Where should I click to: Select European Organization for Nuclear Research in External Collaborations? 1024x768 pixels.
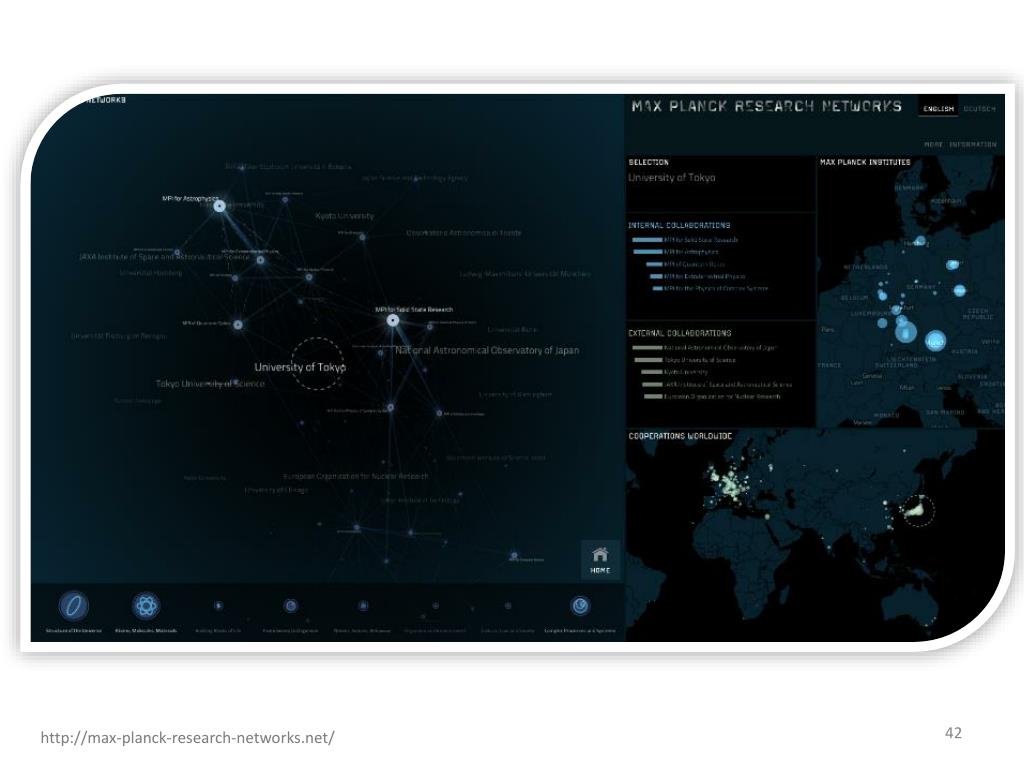coord(712,396)
